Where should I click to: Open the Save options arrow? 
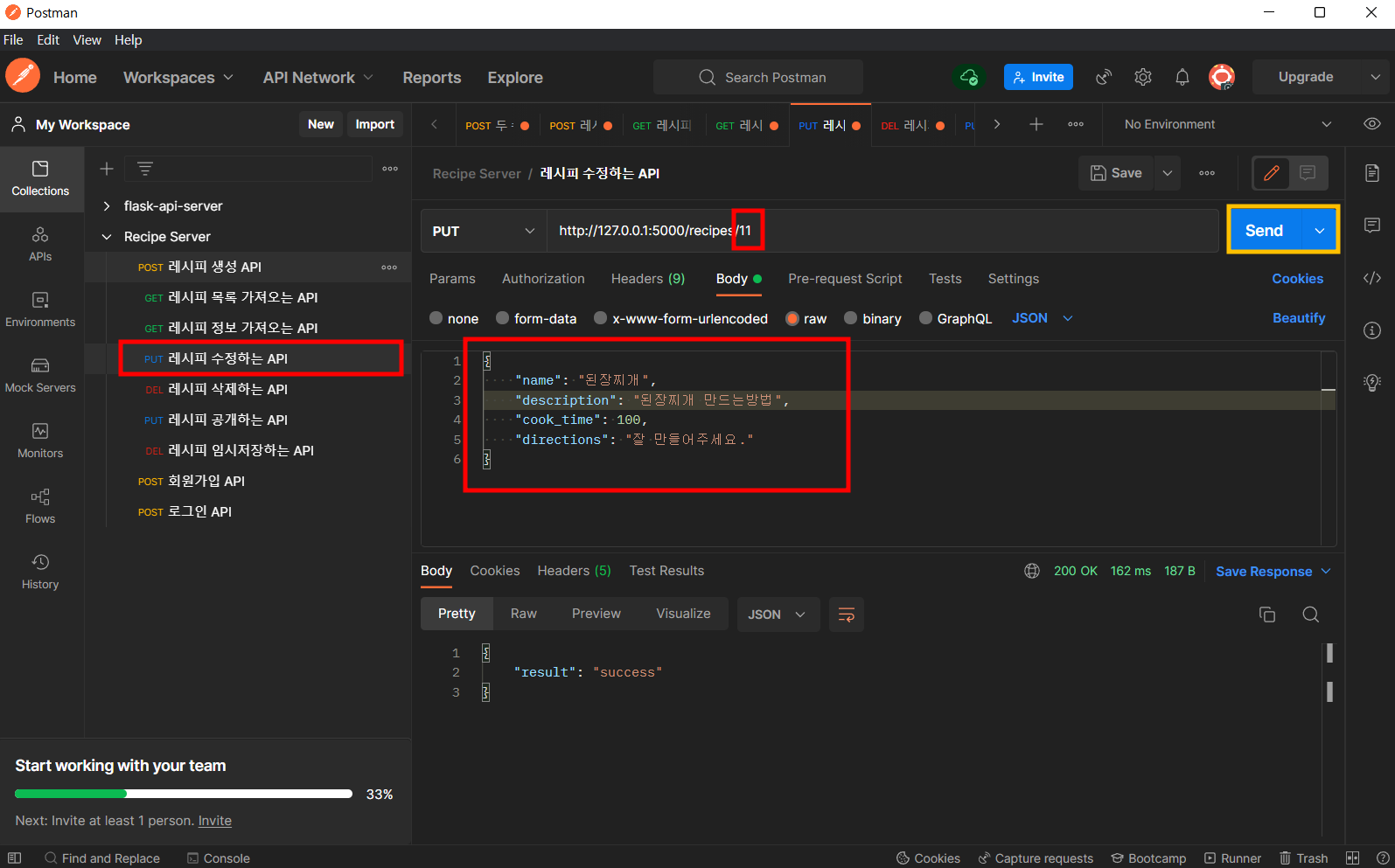pyautogui.click(x=1168, y=173)
